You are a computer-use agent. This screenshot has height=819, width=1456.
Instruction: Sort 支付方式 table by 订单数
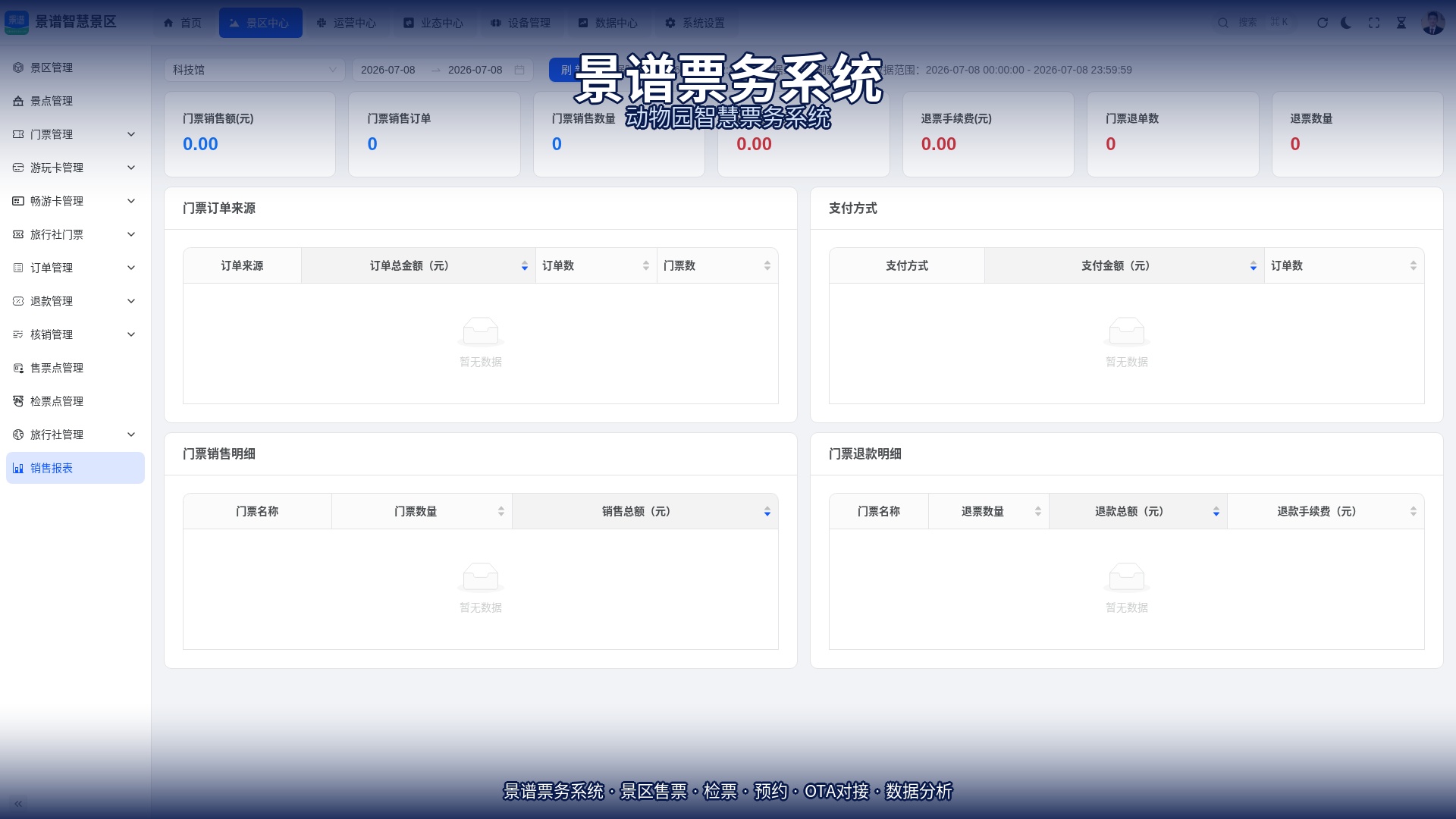click(1414, 266)
